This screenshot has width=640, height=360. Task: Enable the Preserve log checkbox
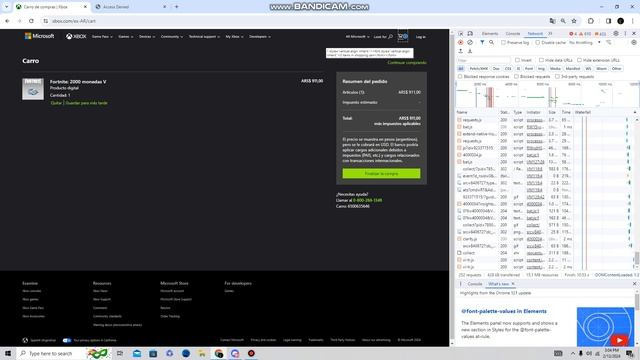[503, 42]
